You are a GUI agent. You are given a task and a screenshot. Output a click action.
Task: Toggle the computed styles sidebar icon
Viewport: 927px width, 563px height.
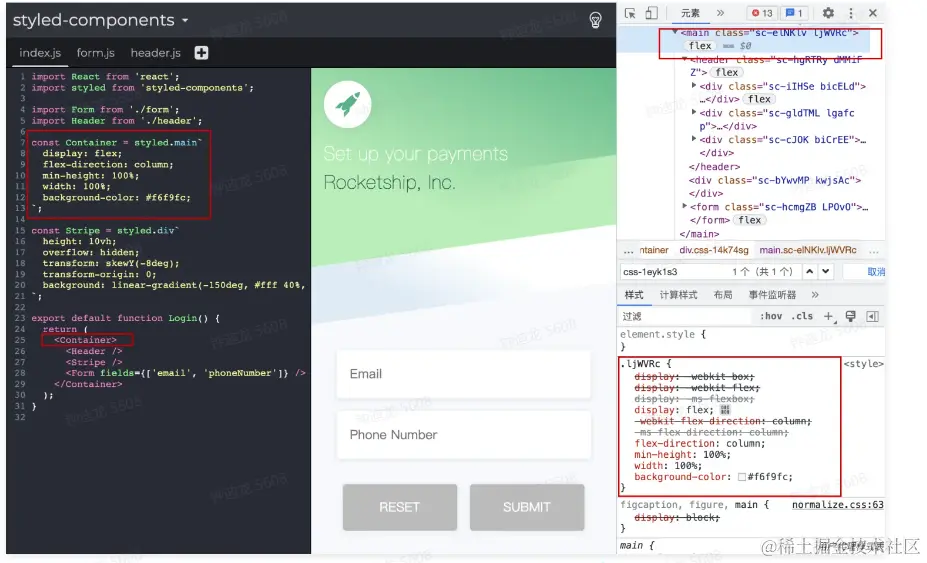[x=872, y=316]
